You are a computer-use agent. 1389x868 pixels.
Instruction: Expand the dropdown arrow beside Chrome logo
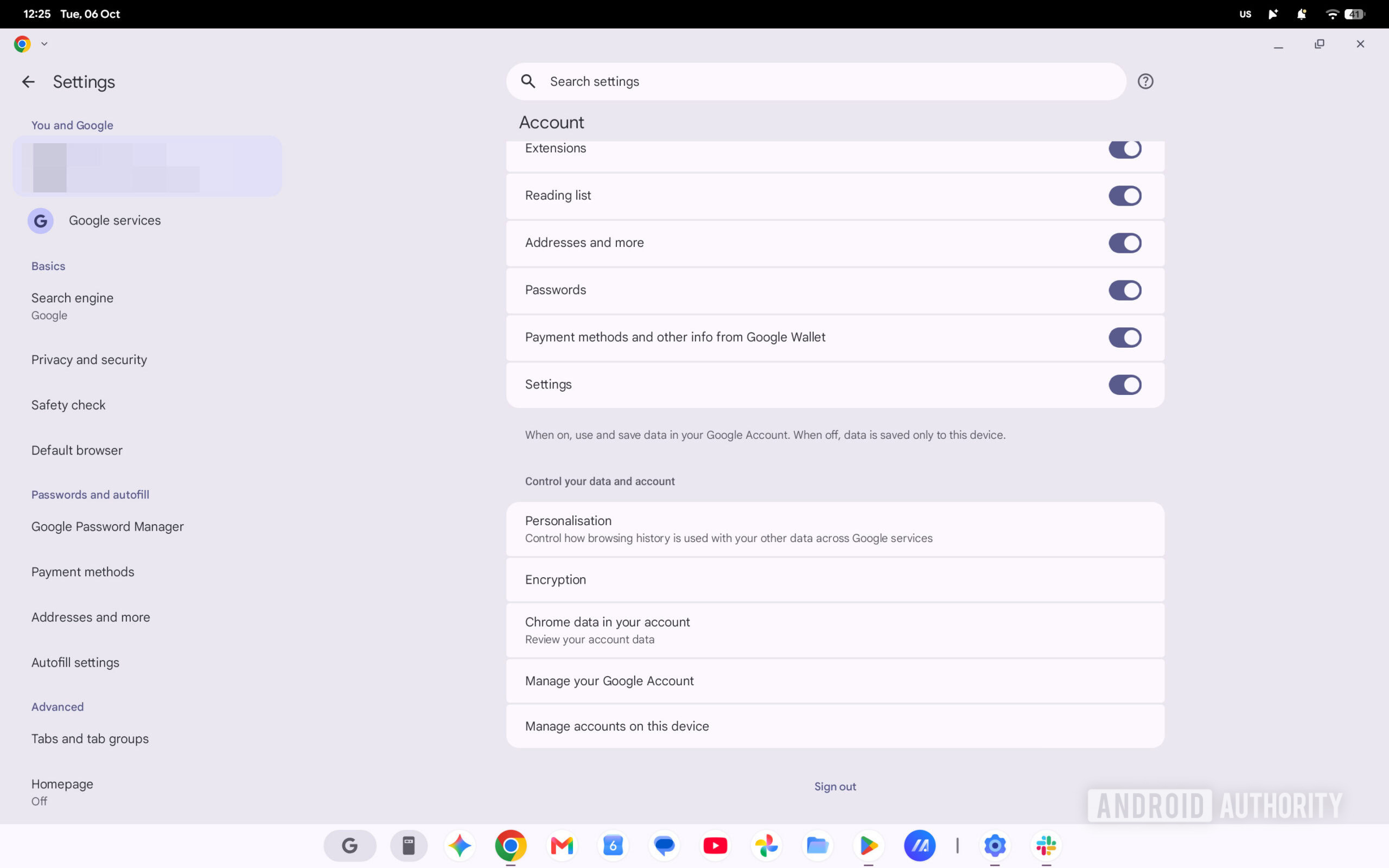tap(44, 43)
